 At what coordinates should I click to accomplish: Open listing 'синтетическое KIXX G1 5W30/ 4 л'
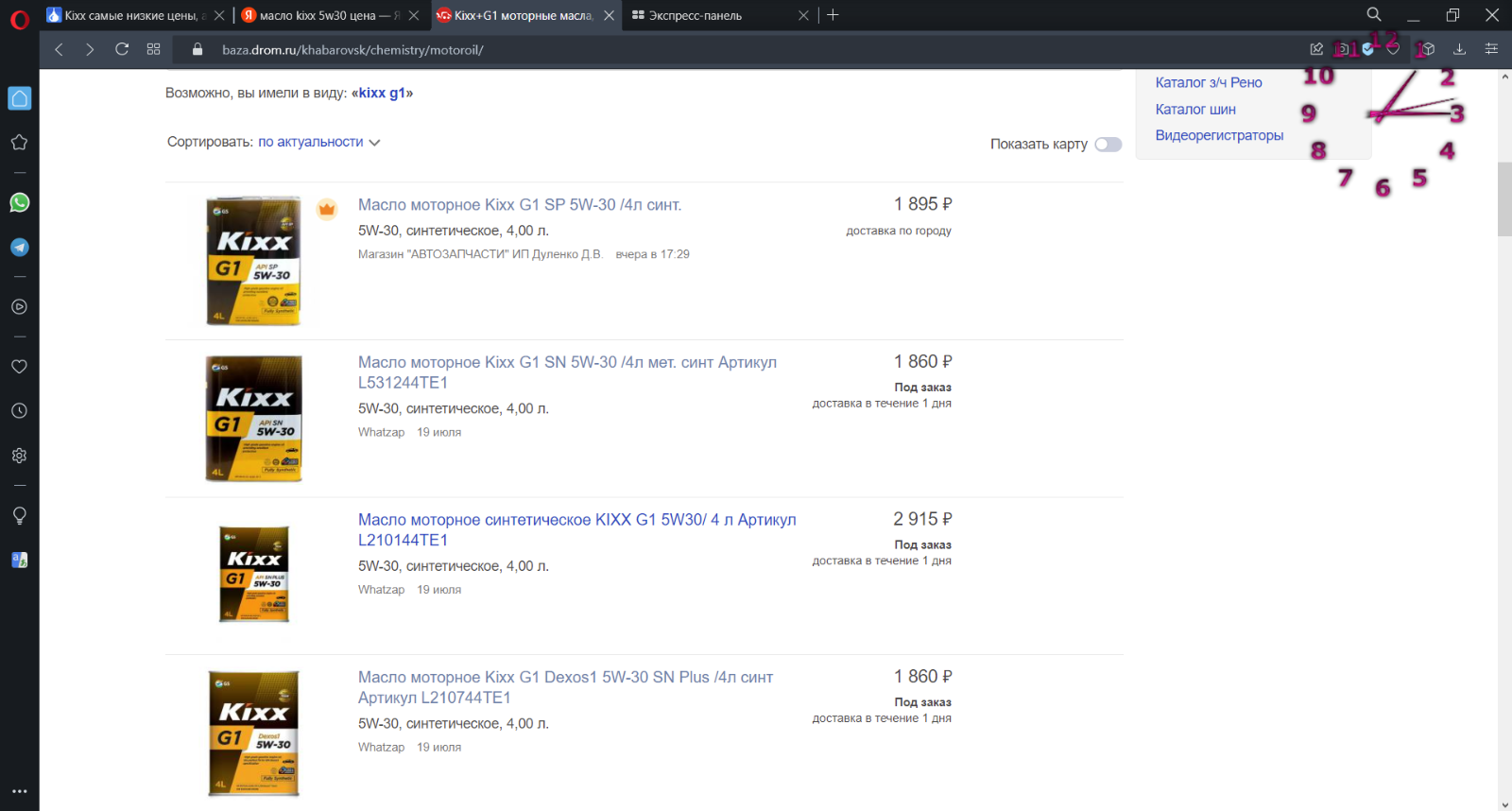[576, 529]
